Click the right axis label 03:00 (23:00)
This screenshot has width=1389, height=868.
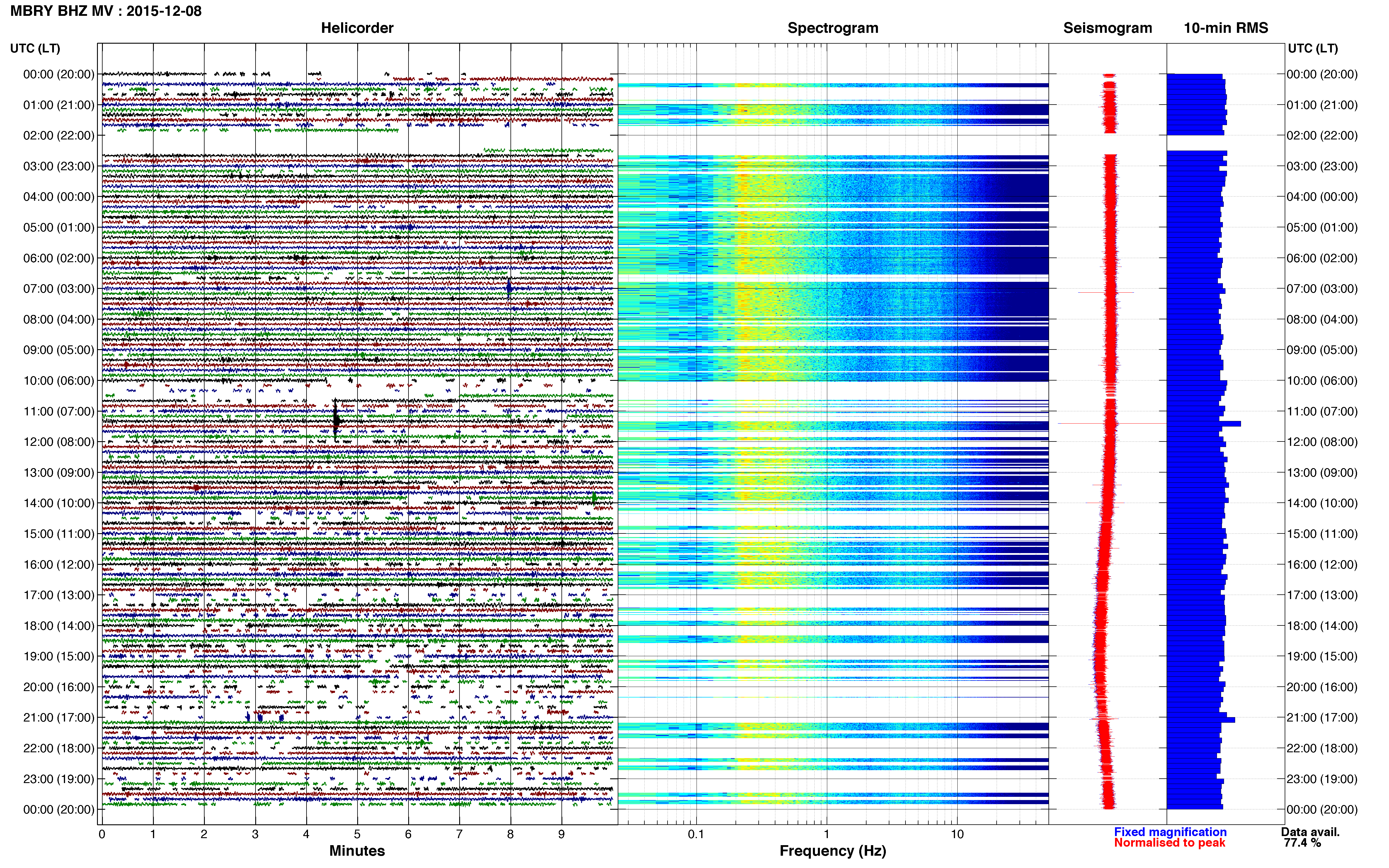(x=1322, y=166)
